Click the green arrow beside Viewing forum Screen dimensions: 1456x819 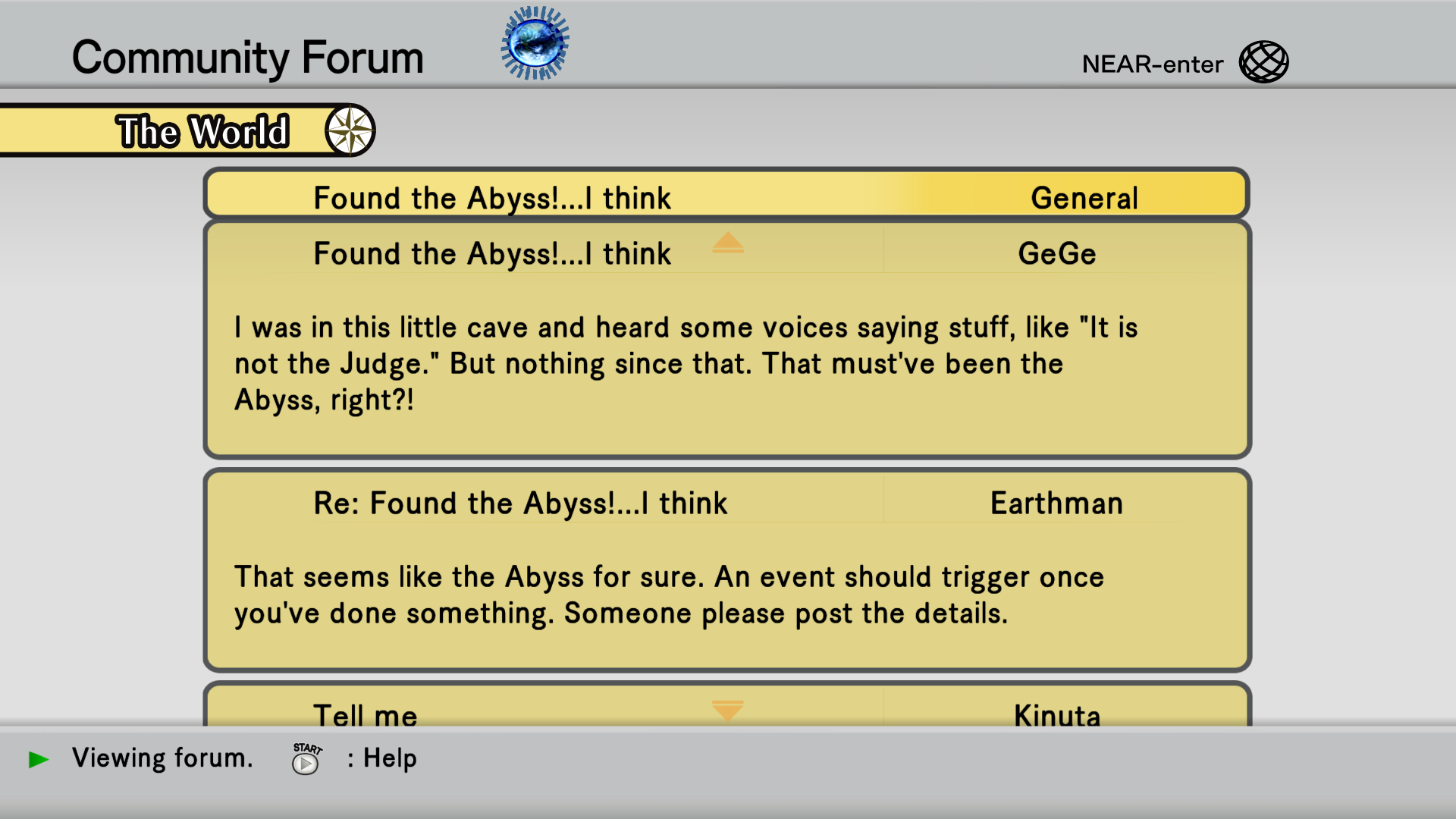pyautogui.click(x=39, y=759)
